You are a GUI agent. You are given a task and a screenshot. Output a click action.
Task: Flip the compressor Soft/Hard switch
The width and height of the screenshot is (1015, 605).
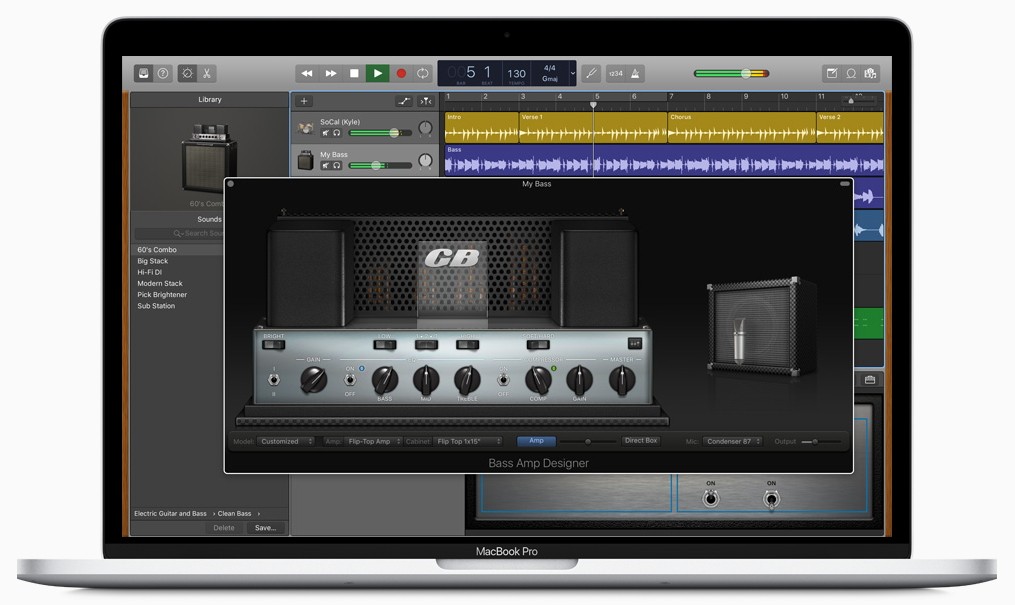539,345
